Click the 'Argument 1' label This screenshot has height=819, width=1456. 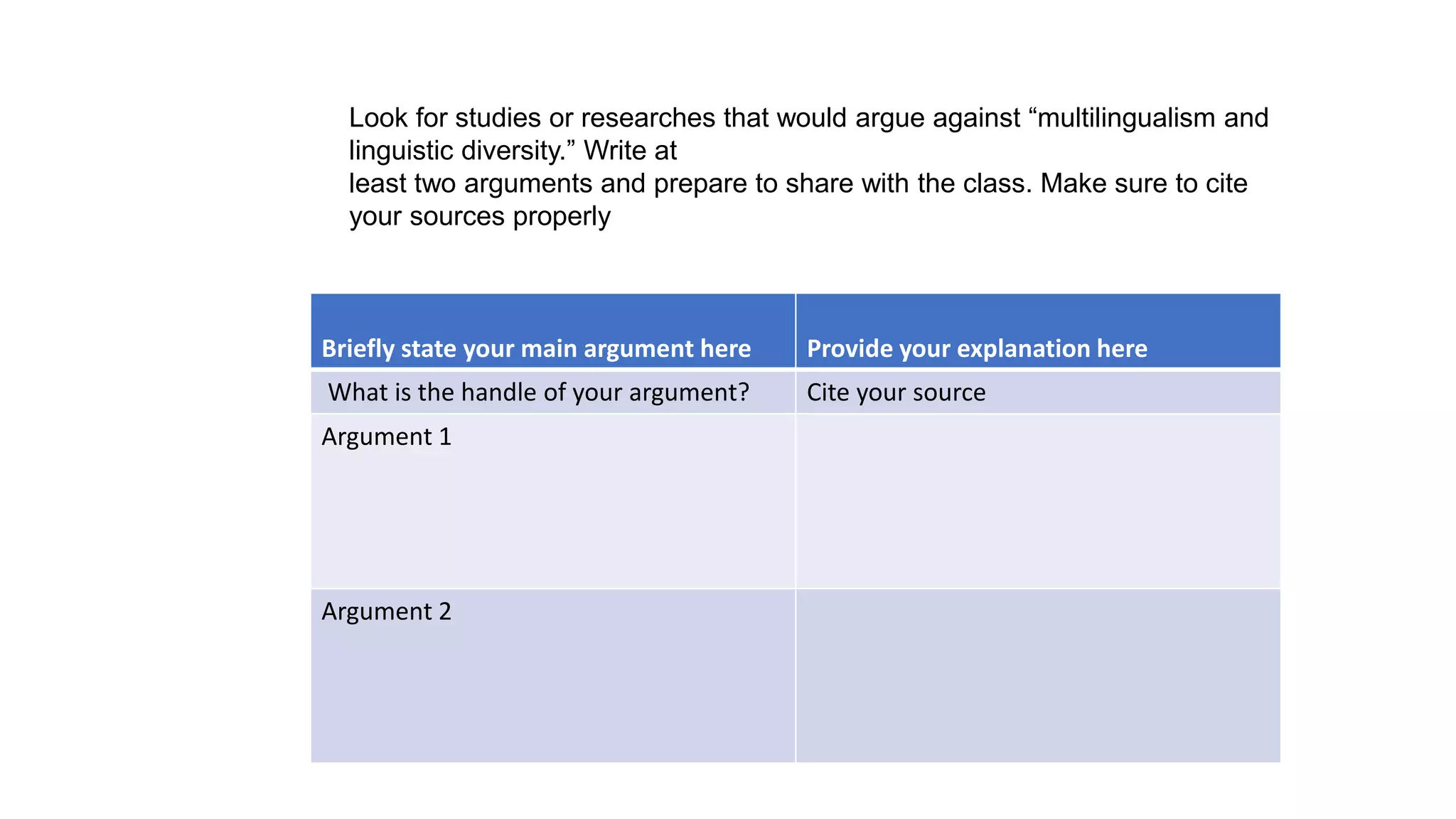click(386, 437)
